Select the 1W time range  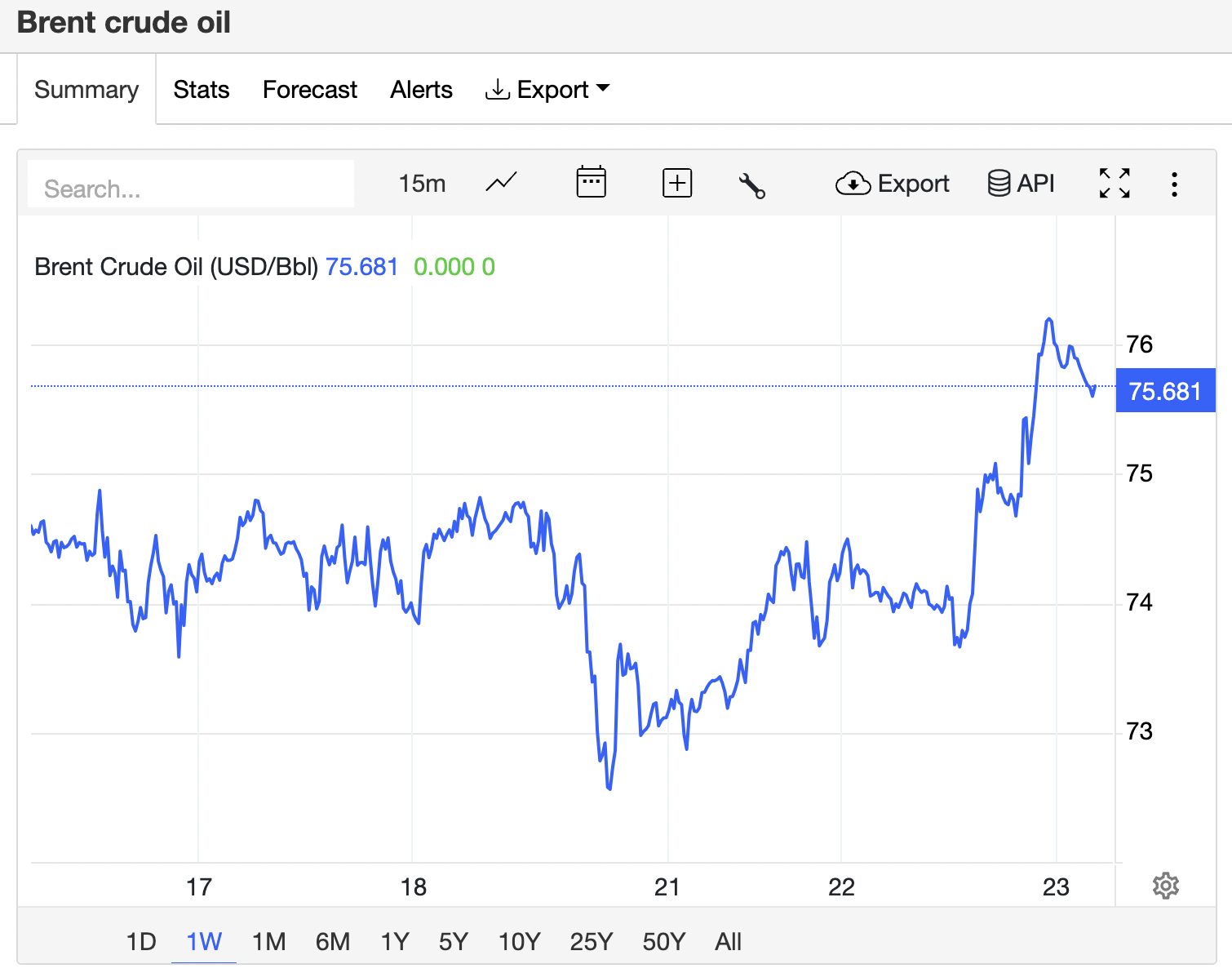204,941
